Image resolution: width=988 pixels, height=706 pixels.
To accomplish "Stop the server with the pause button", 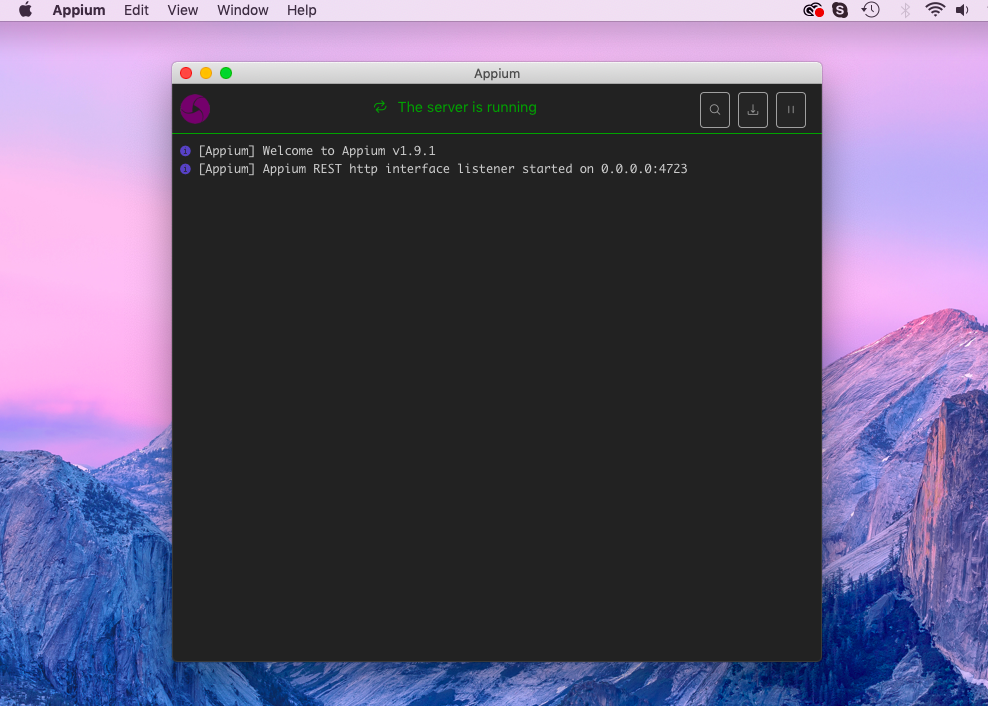I will coord(791,110).
